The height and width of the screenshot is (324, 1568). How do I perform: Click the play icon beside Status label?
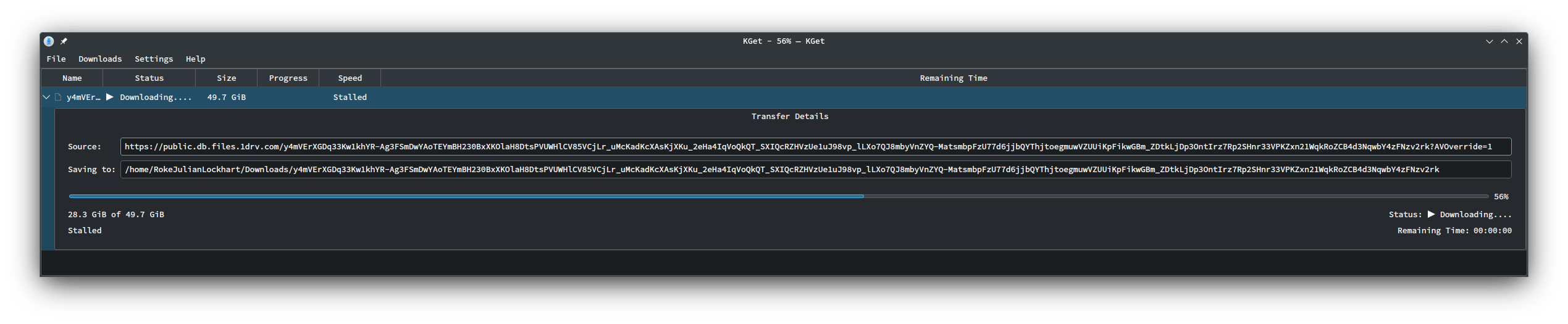[x=1431, y=215]
